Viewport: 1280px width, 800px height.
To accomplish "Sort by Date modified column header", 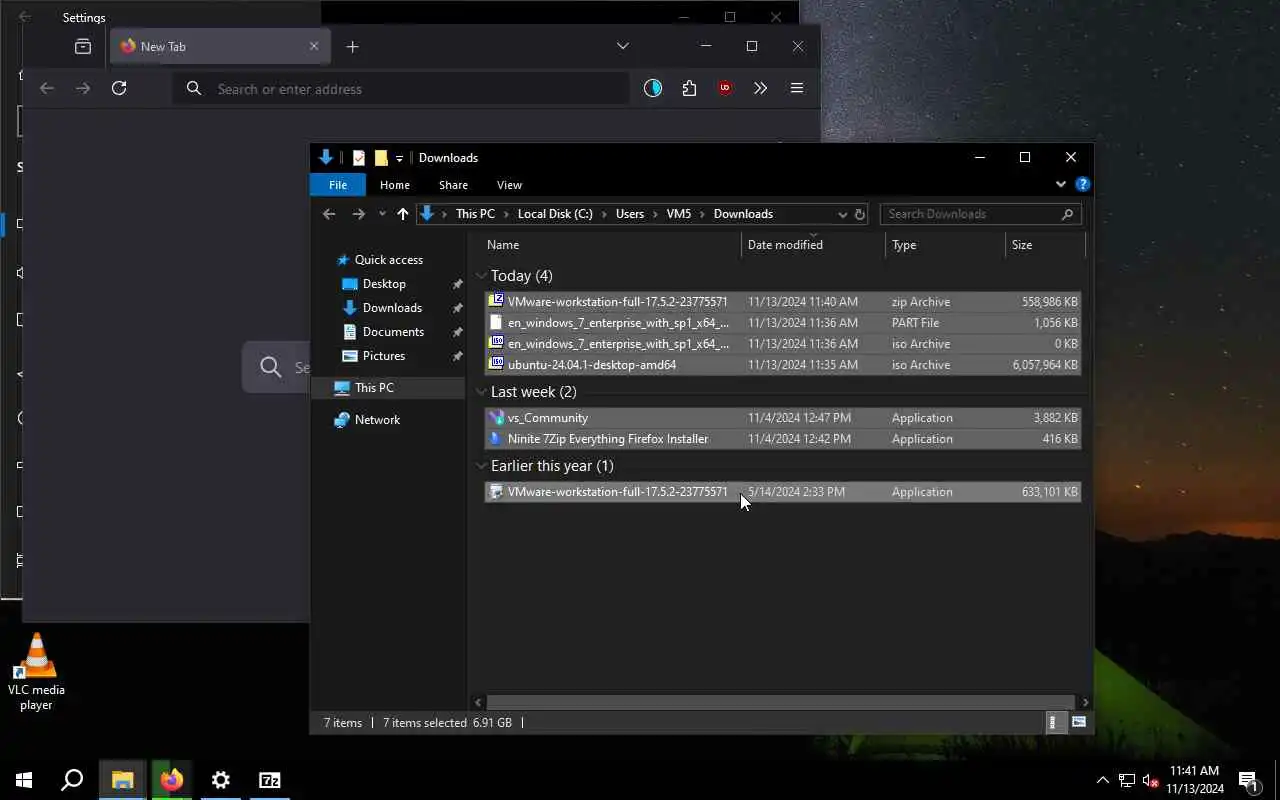I will [x=813, y=245].
